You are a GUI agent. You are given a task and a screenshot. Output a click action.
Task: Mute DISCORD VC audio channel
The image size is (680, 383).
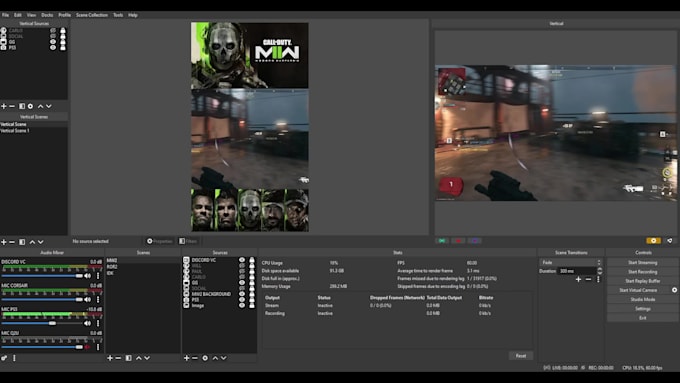coord(88,276)
